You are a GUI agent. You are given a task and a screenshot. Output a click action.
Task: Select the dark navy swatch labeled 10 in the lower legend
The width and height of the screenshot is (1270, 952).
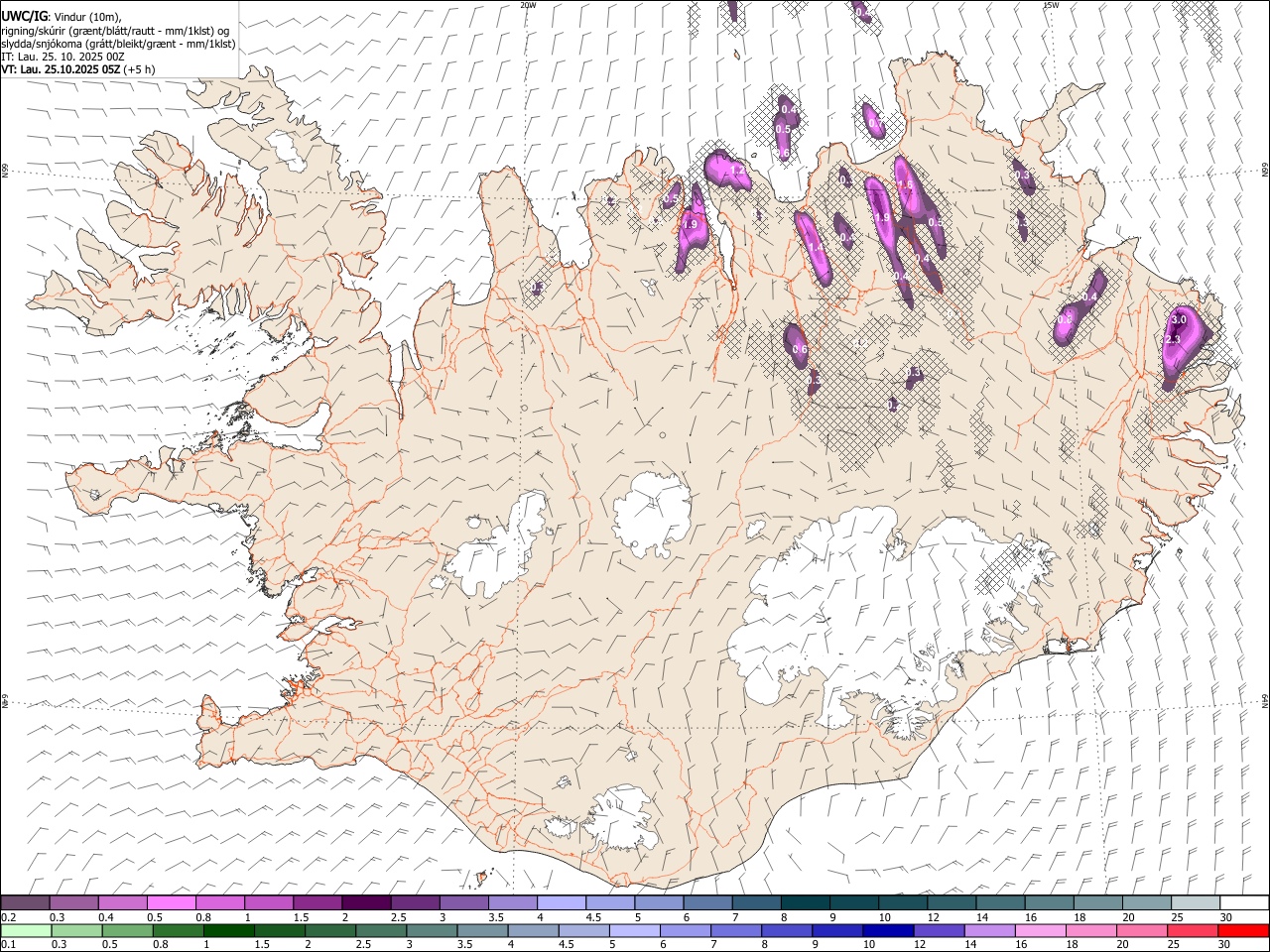[x=887, y=930]
